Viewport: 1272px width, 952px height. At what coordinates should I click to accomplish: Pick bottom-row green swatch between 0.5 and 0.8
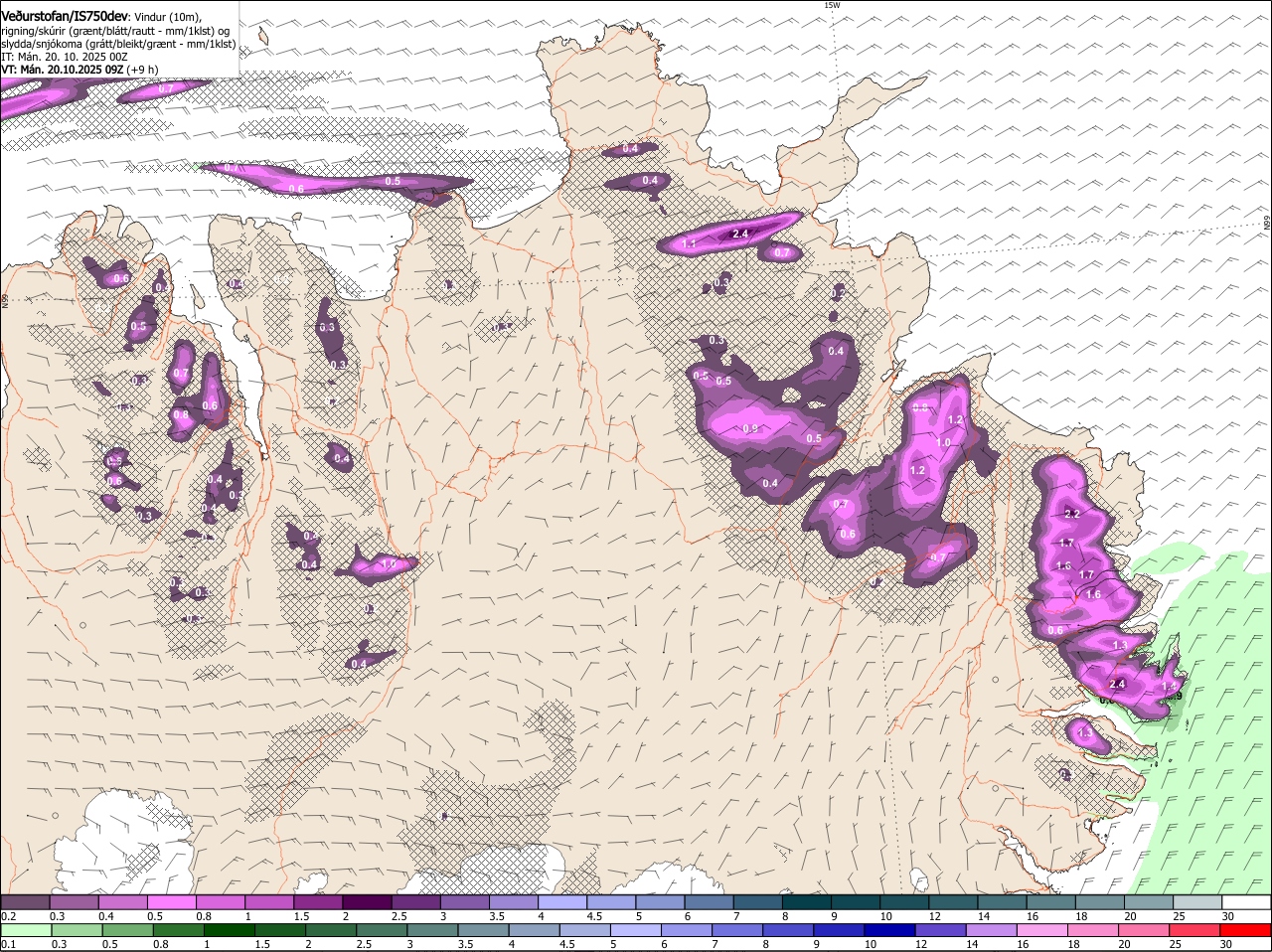point(127,930)
